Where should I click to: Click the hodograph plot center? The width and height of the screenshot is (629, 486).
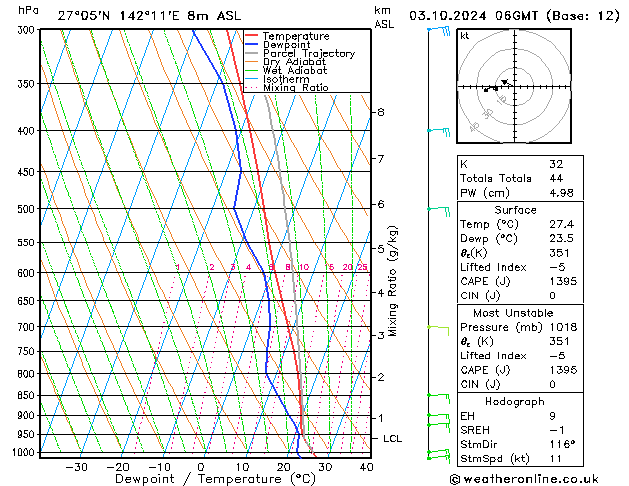[x=514, y=86]
